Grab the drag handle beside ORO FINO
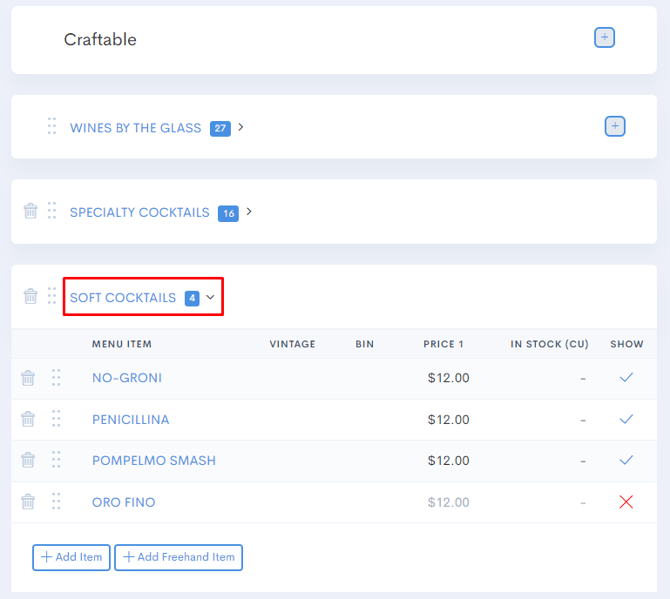 pyautogui.click(x=56, y=502)
